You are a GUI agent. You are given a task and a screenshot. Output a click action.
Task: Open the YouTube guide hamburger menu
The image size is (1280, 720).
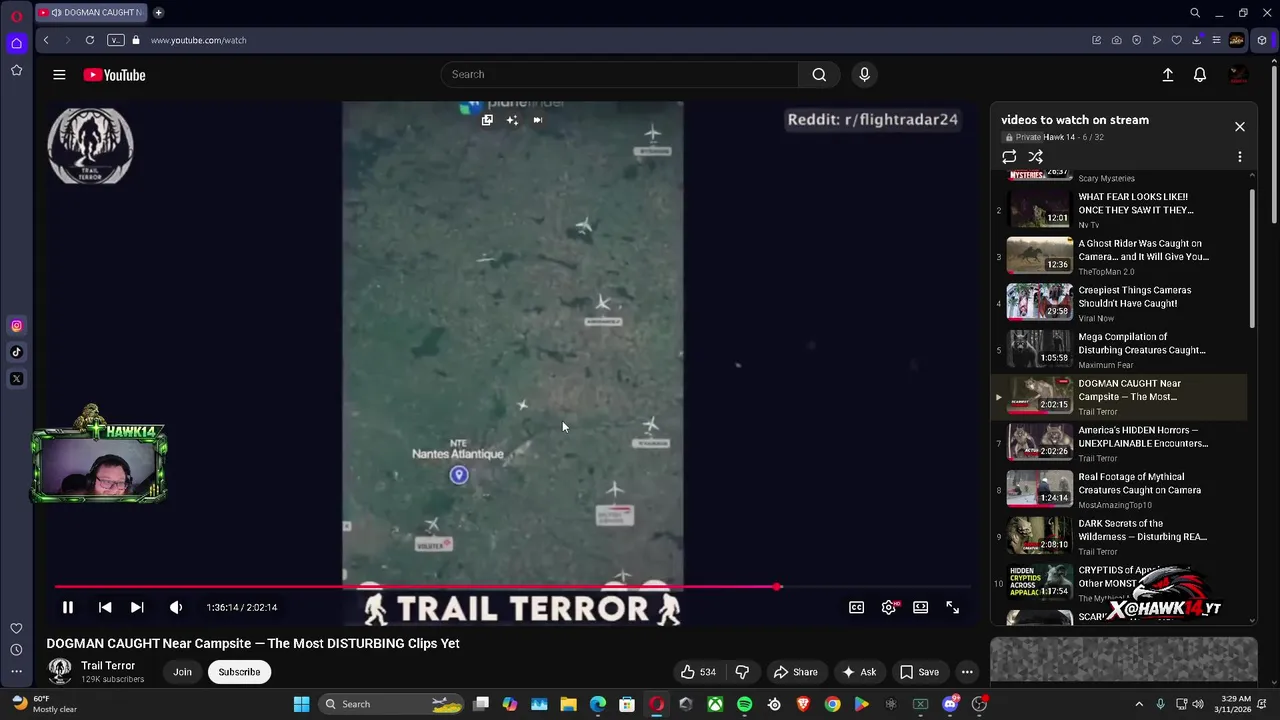click(x=59, y=75)
